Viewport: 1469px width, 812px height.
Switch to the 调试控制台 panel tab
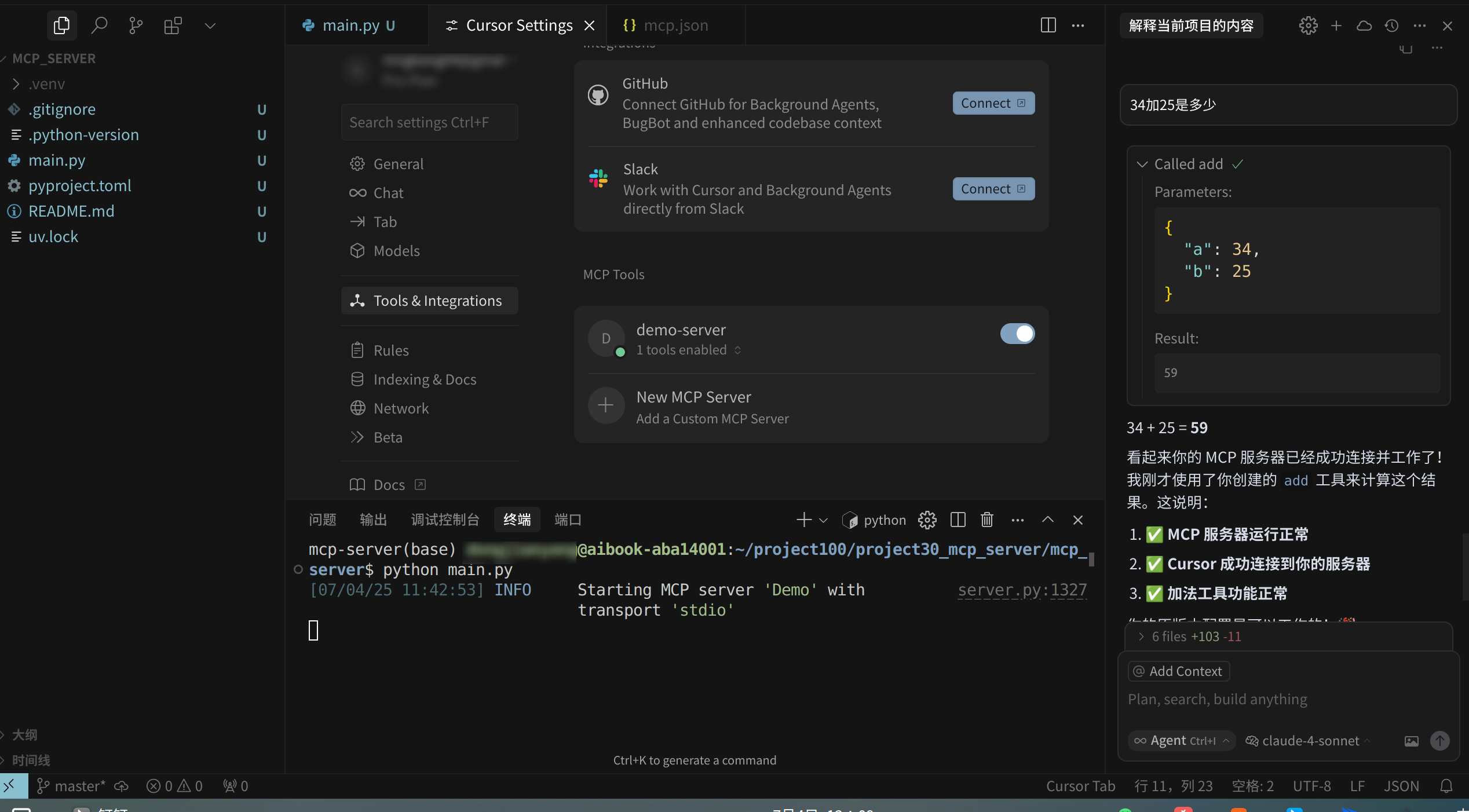[x=445, y=520]
